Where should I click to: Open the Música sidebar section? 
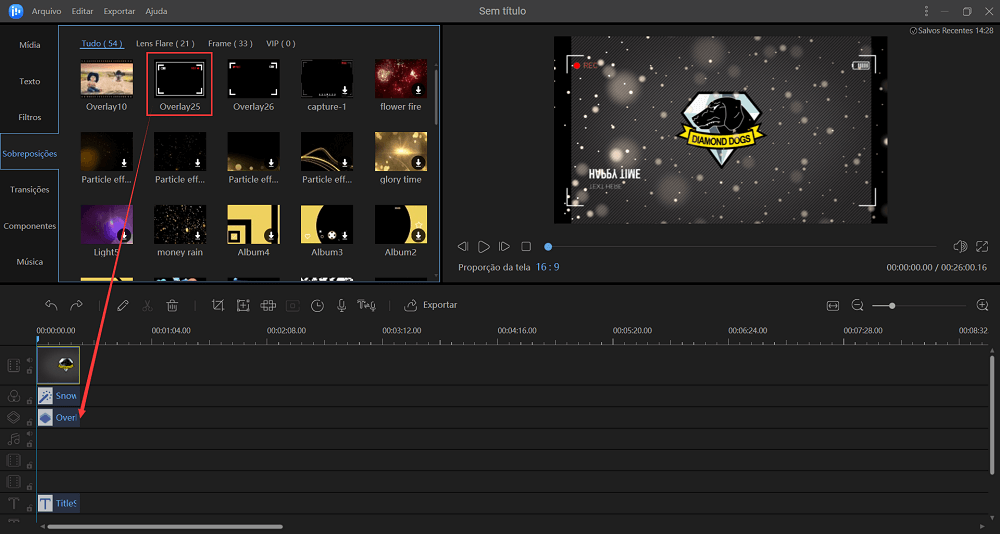(29, 262)
